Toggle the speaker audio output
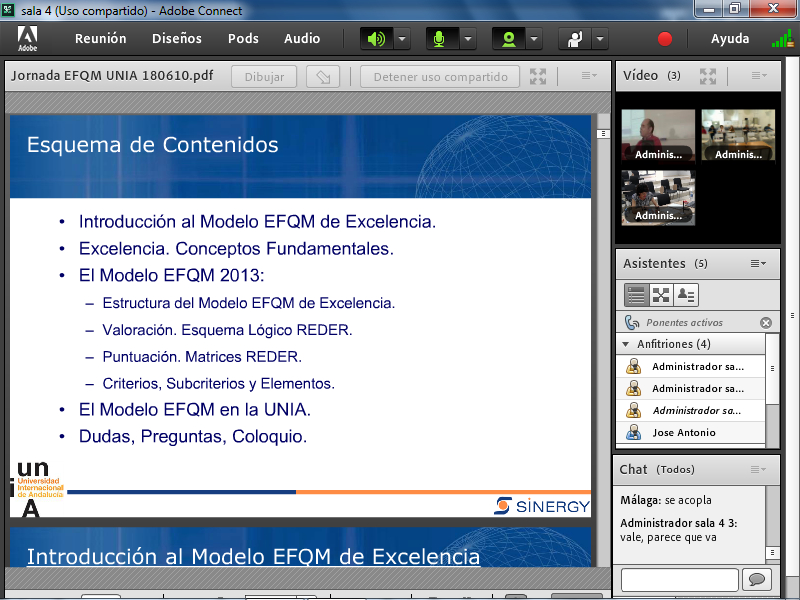Screen dimensions: 800x600 [377, 39]
